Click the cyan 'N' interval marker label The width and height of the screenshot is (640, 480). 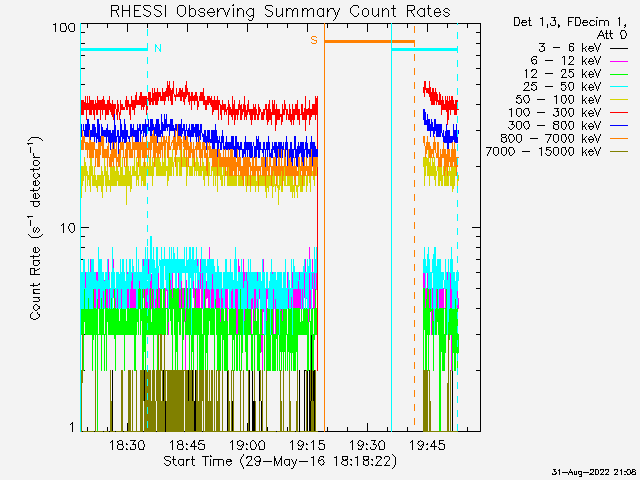pyautogui.click(x=158, y=48)
